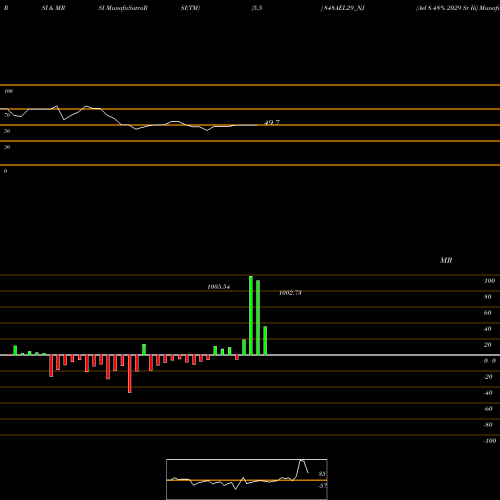Click the tallest green MR bar
This screenshot has height=500, width=500.
[x=251, y=315]
